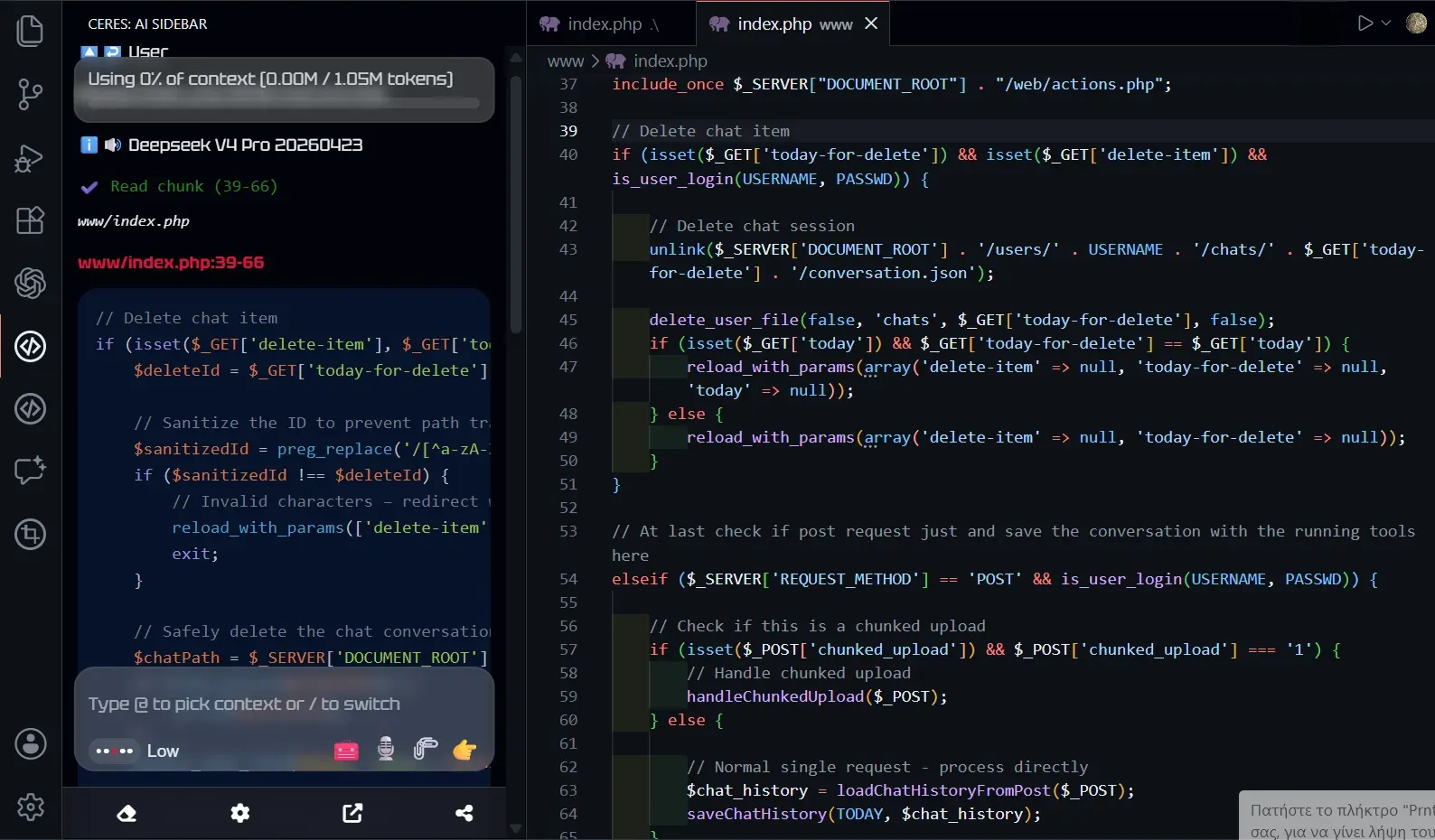Click the context usage progress bar
Image resolution: width=1435 pixels, height=840 pixels.
[284, 103]
